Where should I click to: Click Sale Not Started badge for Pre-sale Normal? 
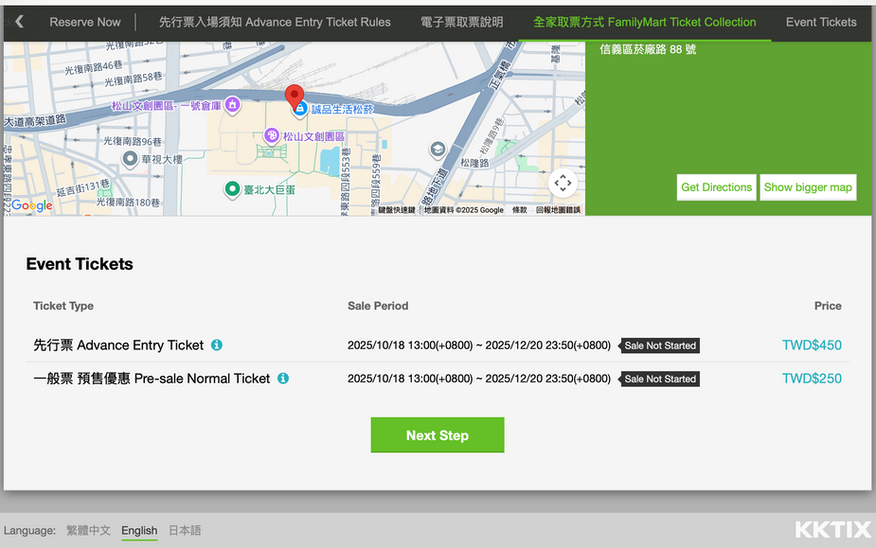click(659, 379)
